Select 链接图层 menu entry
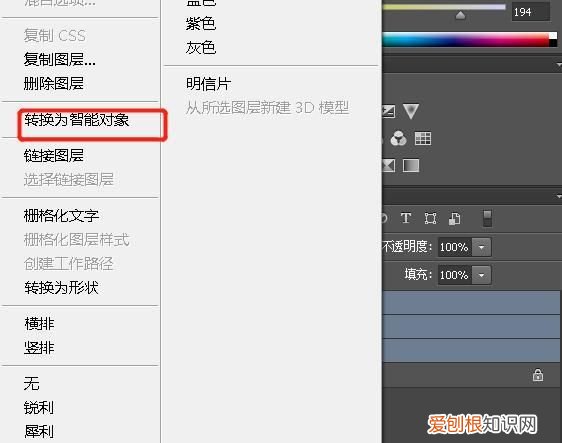The height and width of the screenshot is (443, 562). [54, 156]
